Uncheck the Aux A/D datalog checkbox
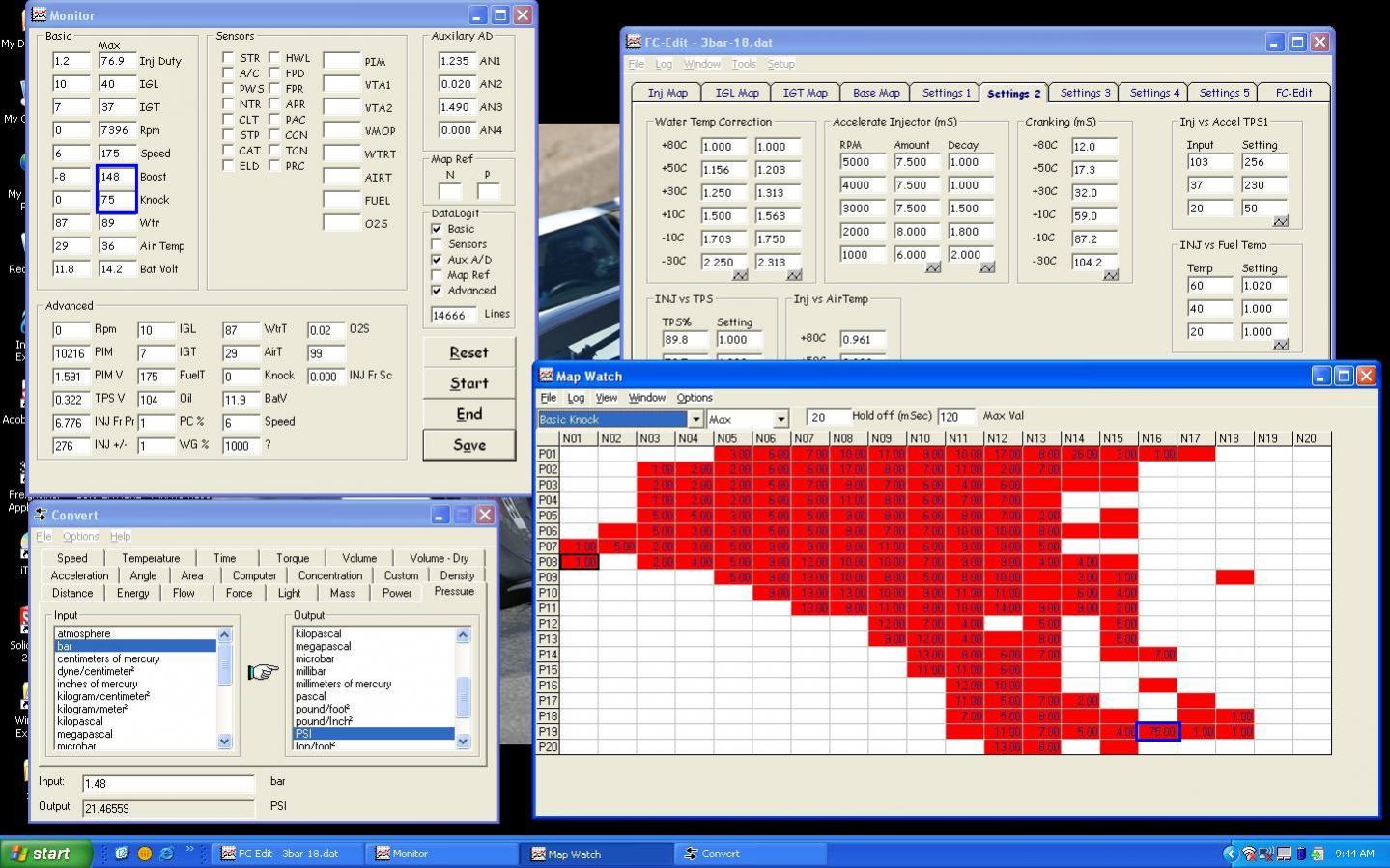1390x868 pixels. point(437,260)
